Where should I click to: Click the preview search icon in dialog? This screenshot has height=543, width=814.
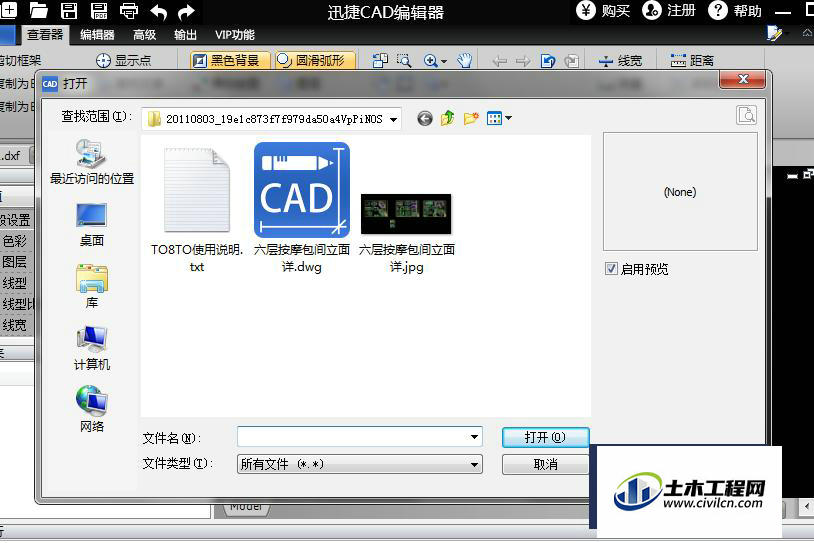pos(747,115)
